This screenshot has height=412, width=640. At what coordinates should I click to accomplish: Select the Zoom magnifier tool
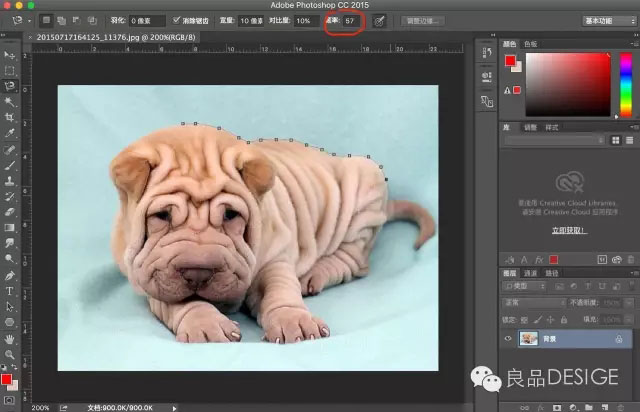(x=10, y=354)
